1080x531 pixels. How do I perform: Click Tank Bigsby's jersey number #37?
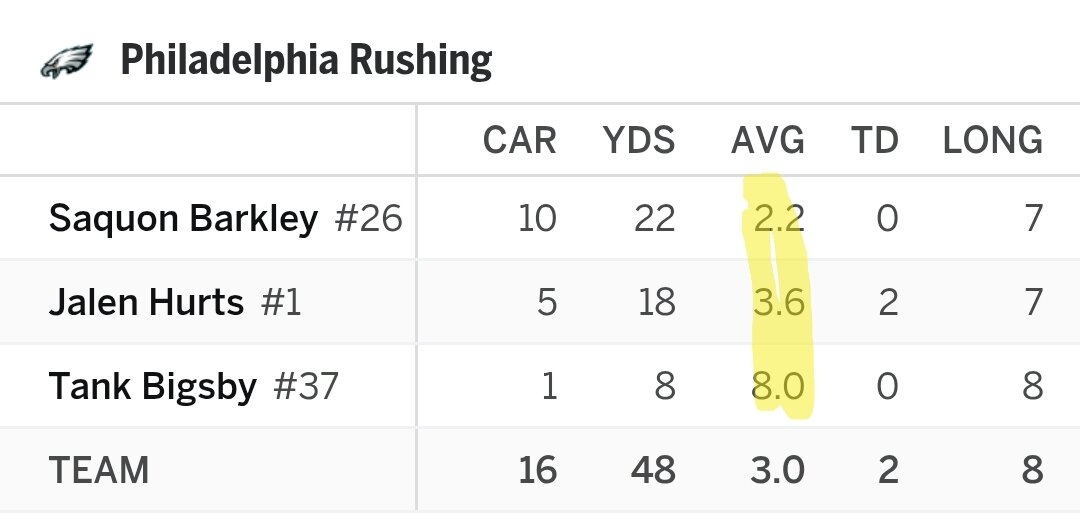pos(305,386)
